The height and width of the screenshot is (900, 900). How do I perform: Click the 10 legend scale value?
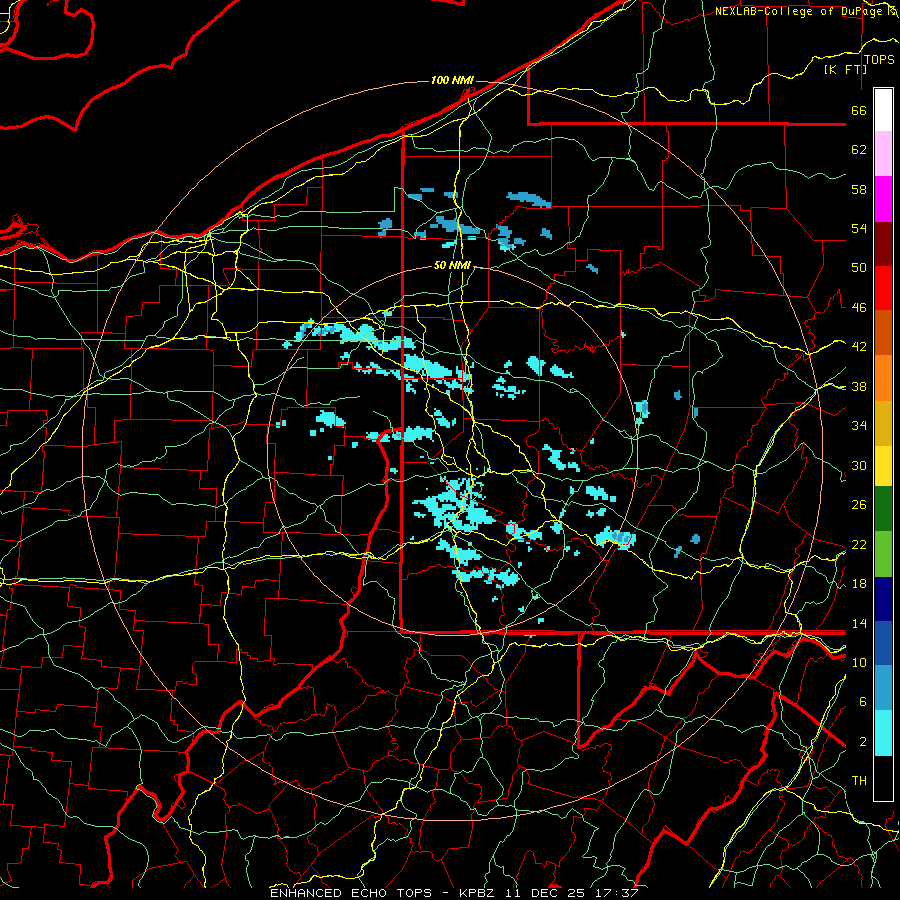coord(859,662)
